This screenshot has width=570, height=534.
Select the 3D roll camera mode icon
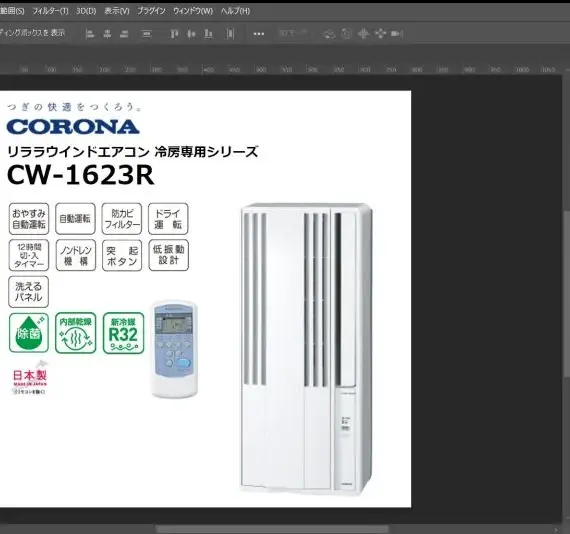click(x=346, y=34)
